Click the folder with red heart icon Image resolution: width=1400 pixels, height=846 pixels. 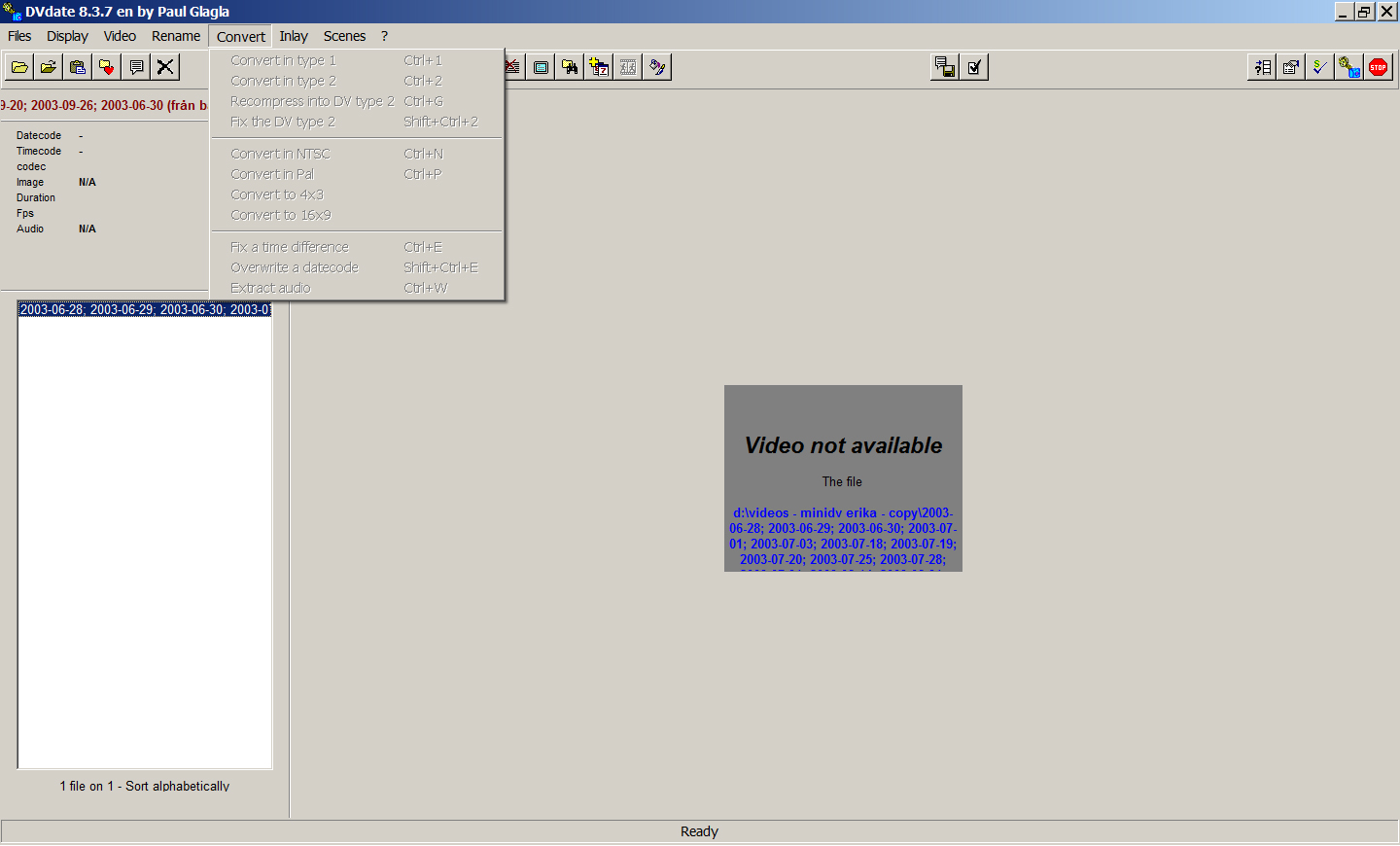(107, 67)
